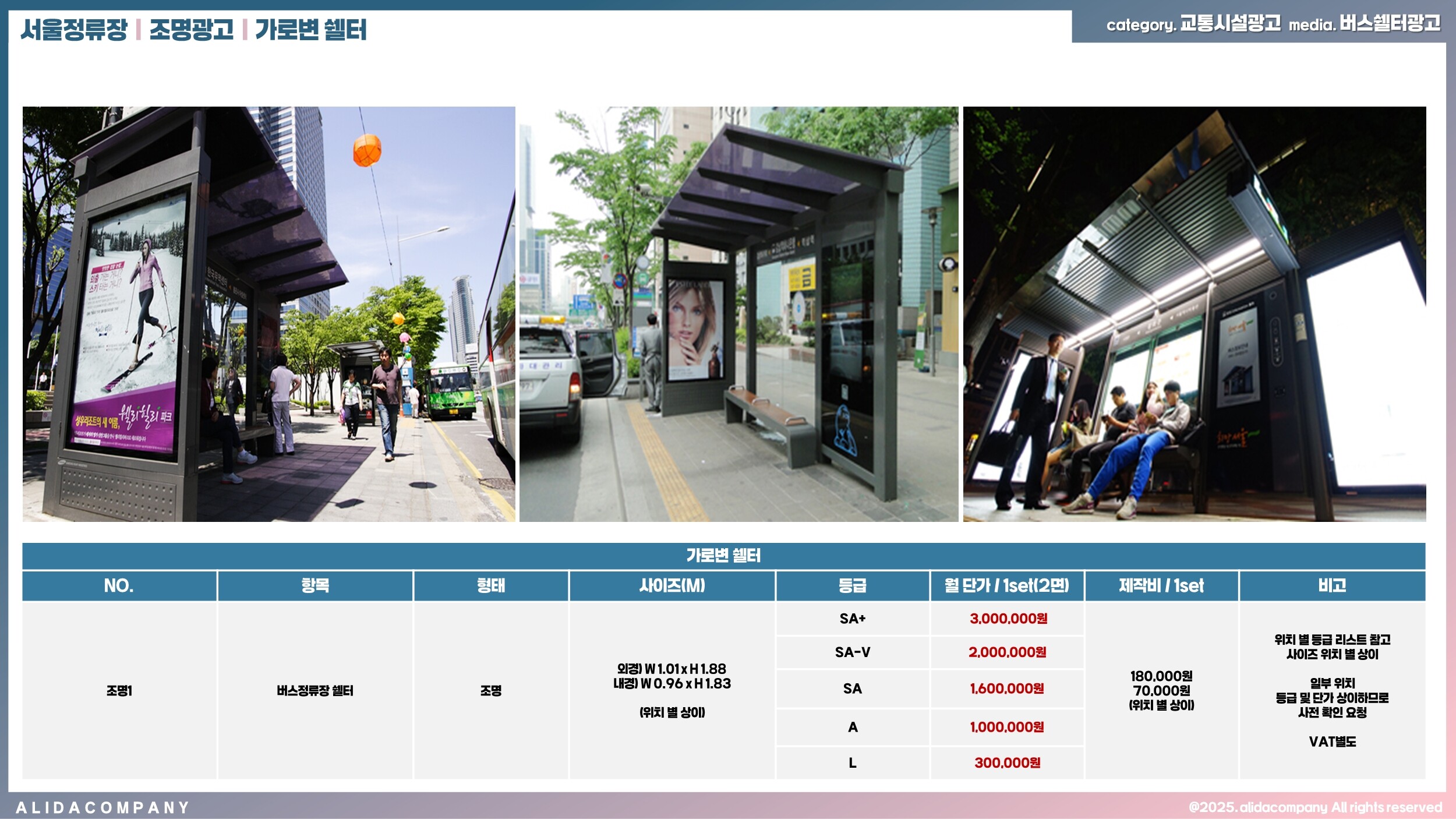
Task: Click the 가로변 쉘터 title heading
Action: 310,30
